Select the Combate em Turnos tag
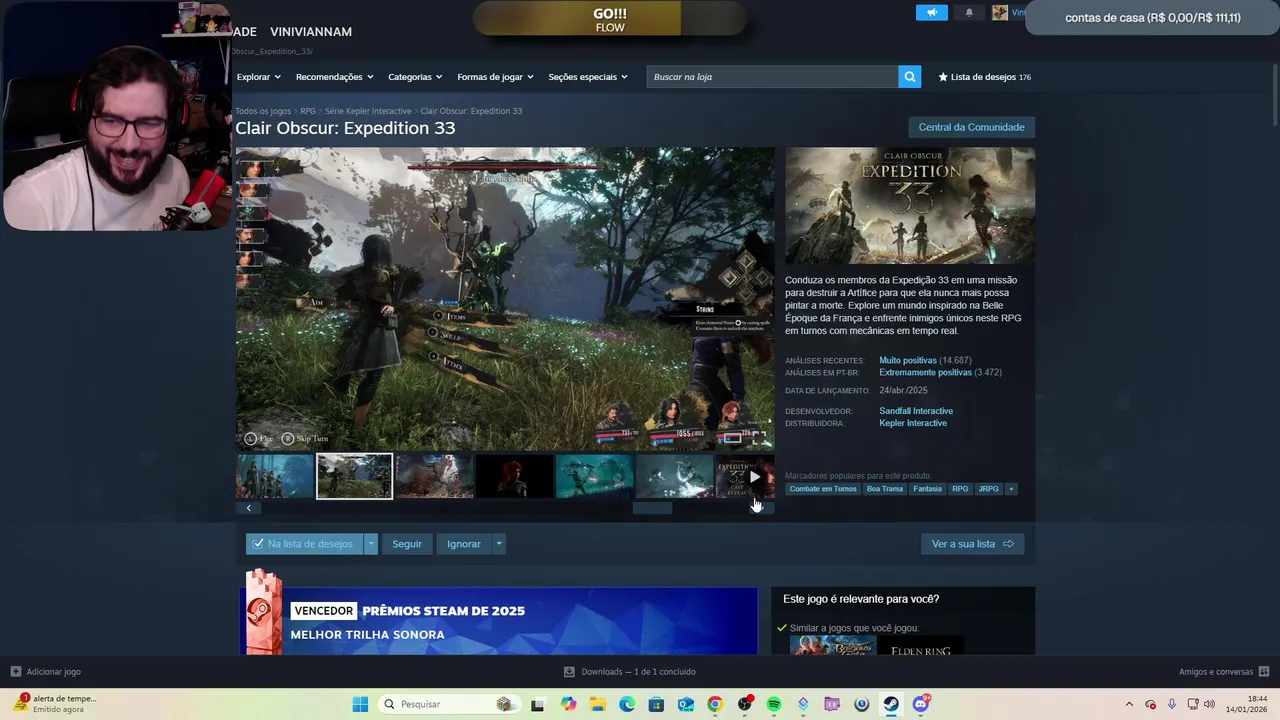Image resolution: width=1280 pixels, height=720 pixels. 823,489
